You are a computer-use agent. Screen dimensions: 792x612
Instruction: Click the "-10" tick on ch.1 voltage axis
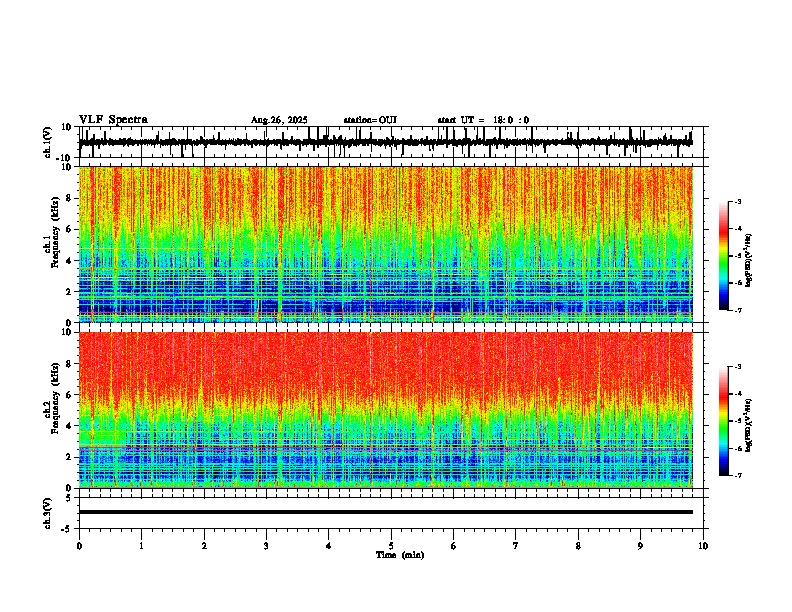point(65,158)
